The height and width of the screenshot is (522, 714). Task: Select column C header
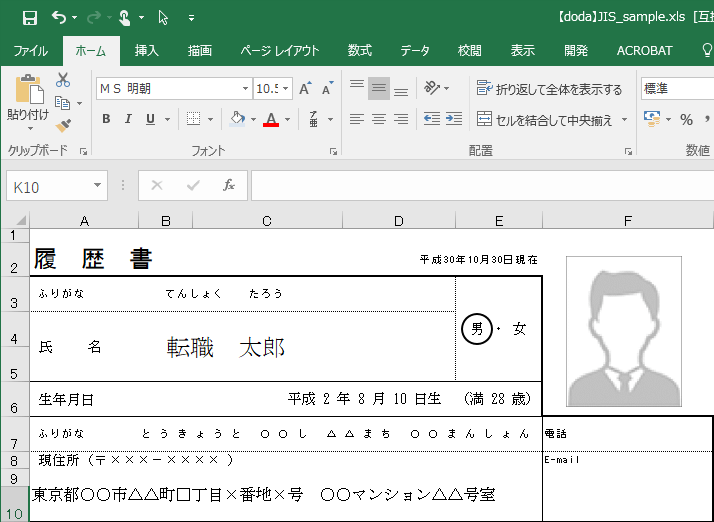coord(267,221)
